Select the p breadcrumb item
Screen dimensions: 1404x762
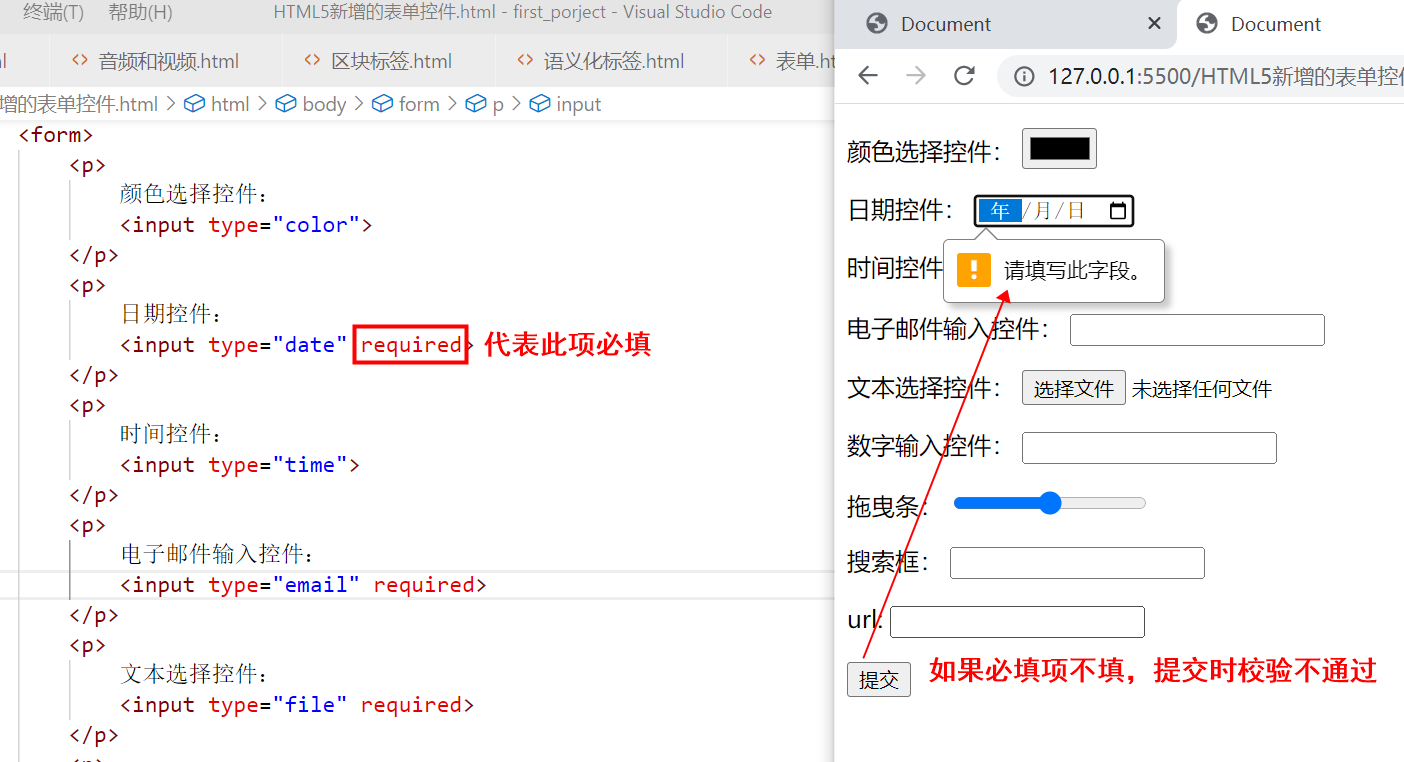click(x=485, y=104)
